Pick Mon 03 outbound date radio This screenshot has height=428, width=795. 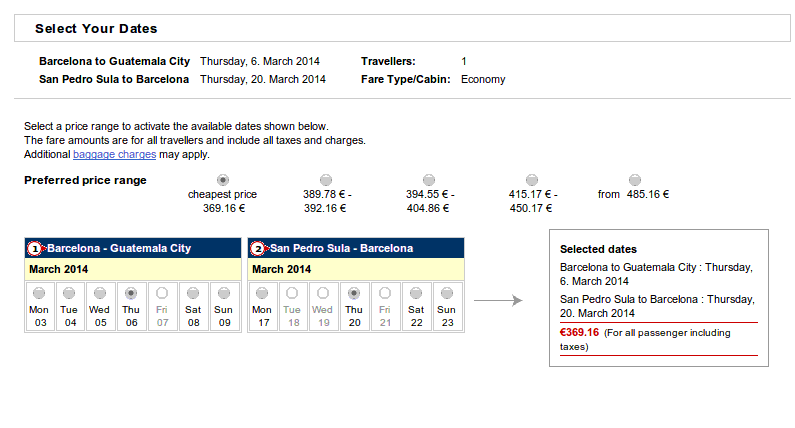click(x=39, y=293)
